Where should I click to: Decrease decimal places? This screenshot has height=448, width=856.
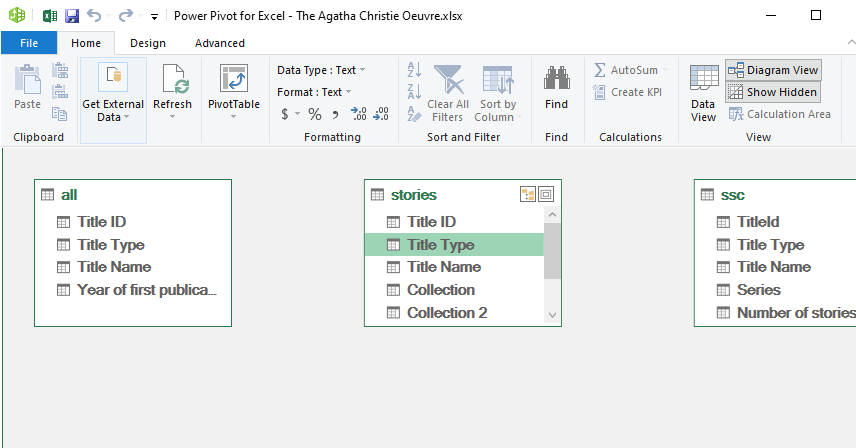pos(381,114)
